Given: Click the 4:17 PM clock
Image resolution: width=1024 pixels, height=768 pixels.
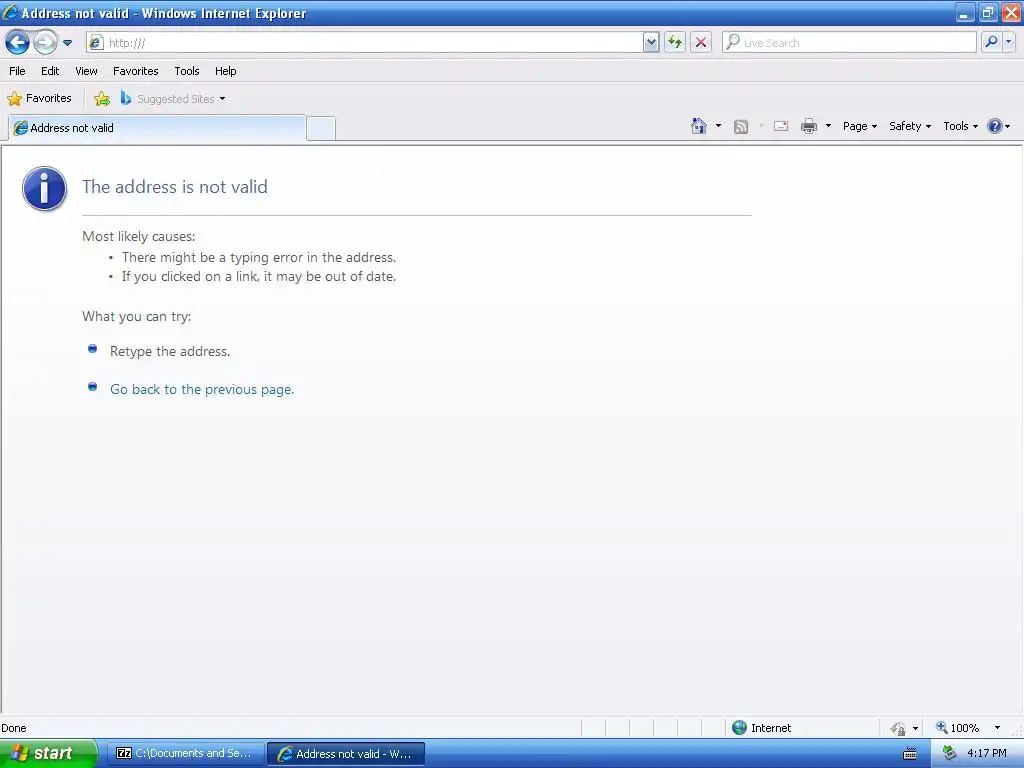Looking at the screenshot, I should [x=987, y=754].
